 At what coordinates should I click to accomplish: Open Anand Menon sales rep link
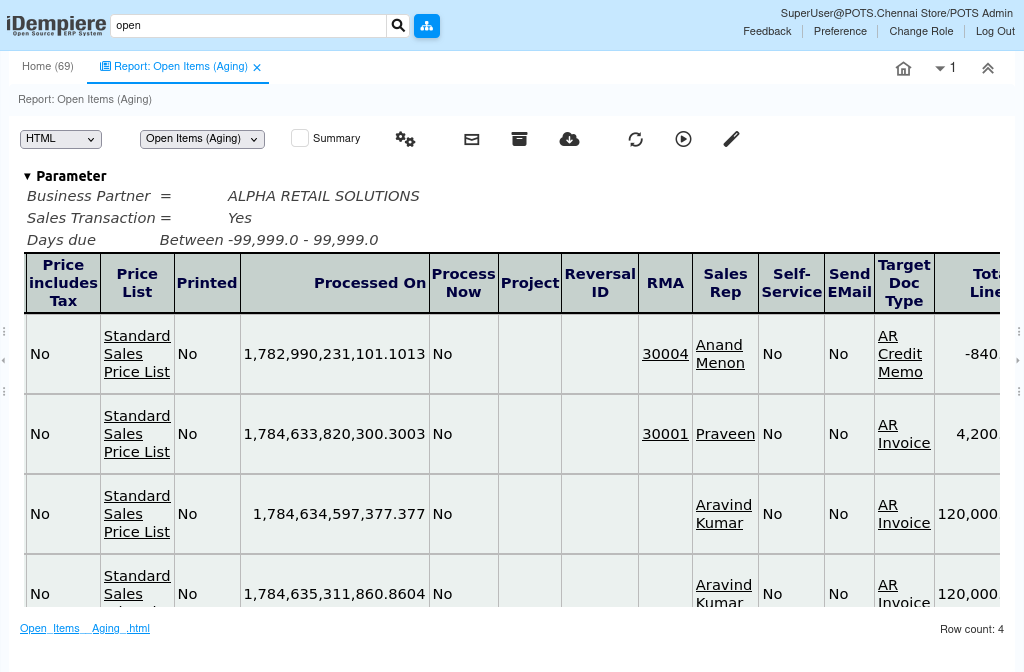point(720,354)
